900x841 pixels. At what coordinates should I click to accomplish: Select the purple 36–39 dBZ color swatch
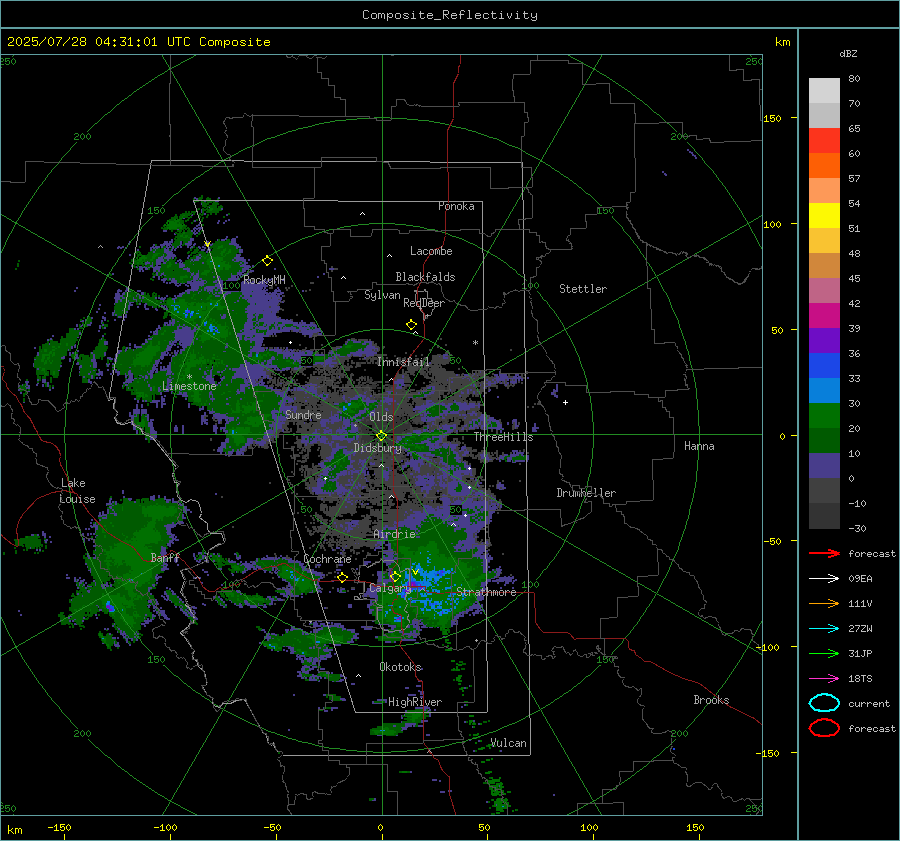pyautogui.click(x=824, y=341)
